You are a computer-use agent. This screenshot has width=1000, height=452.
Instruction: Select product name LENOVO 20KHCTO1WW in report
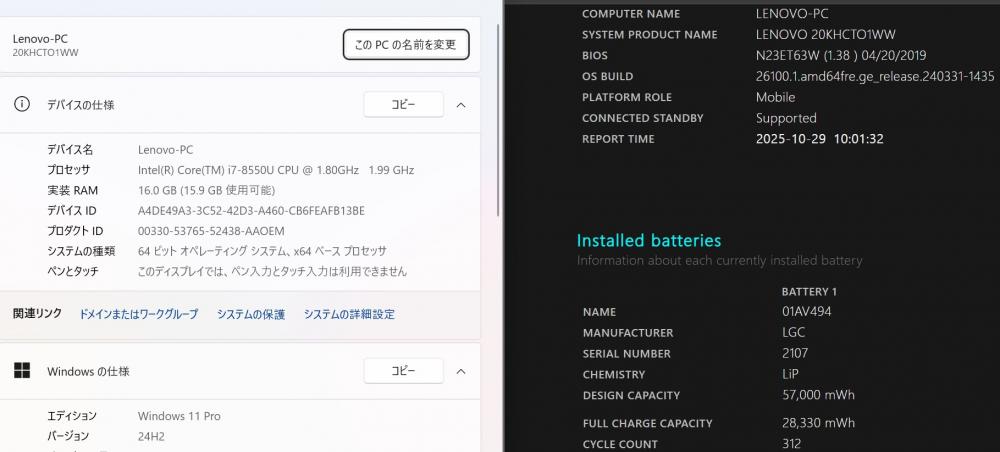(826, 34)
